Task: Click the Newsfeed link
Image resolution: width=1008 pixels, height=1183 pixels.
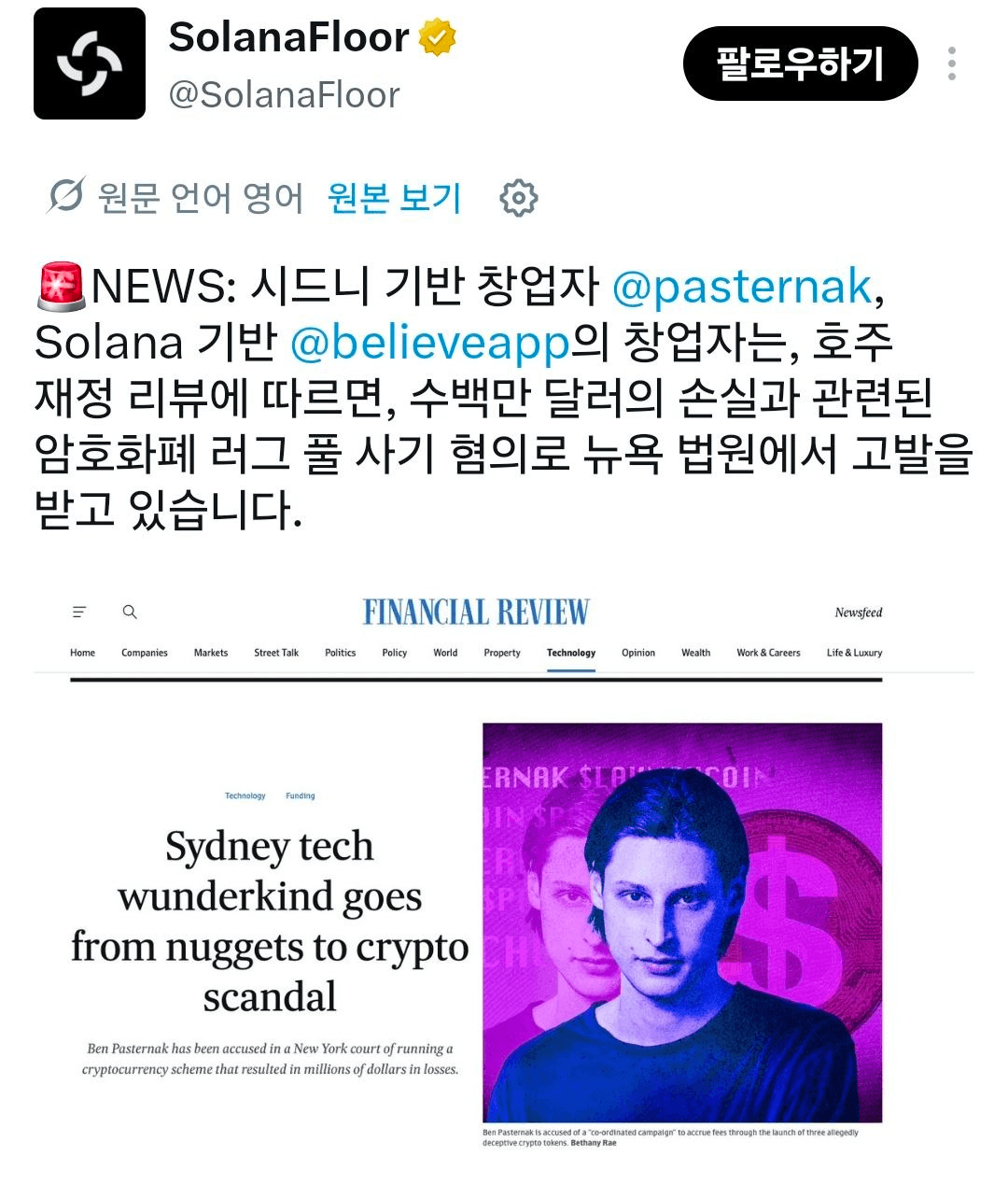Action: [859, 613]
